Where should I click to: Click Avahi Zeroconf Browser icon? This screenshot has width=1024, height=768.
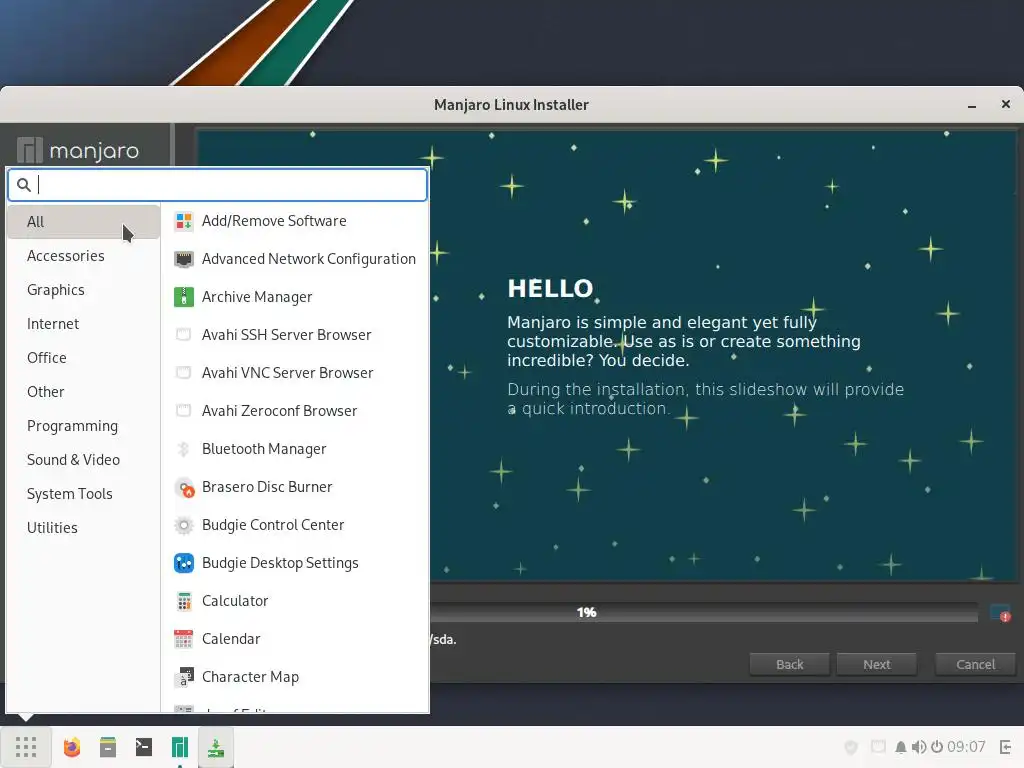coord(184,411)
